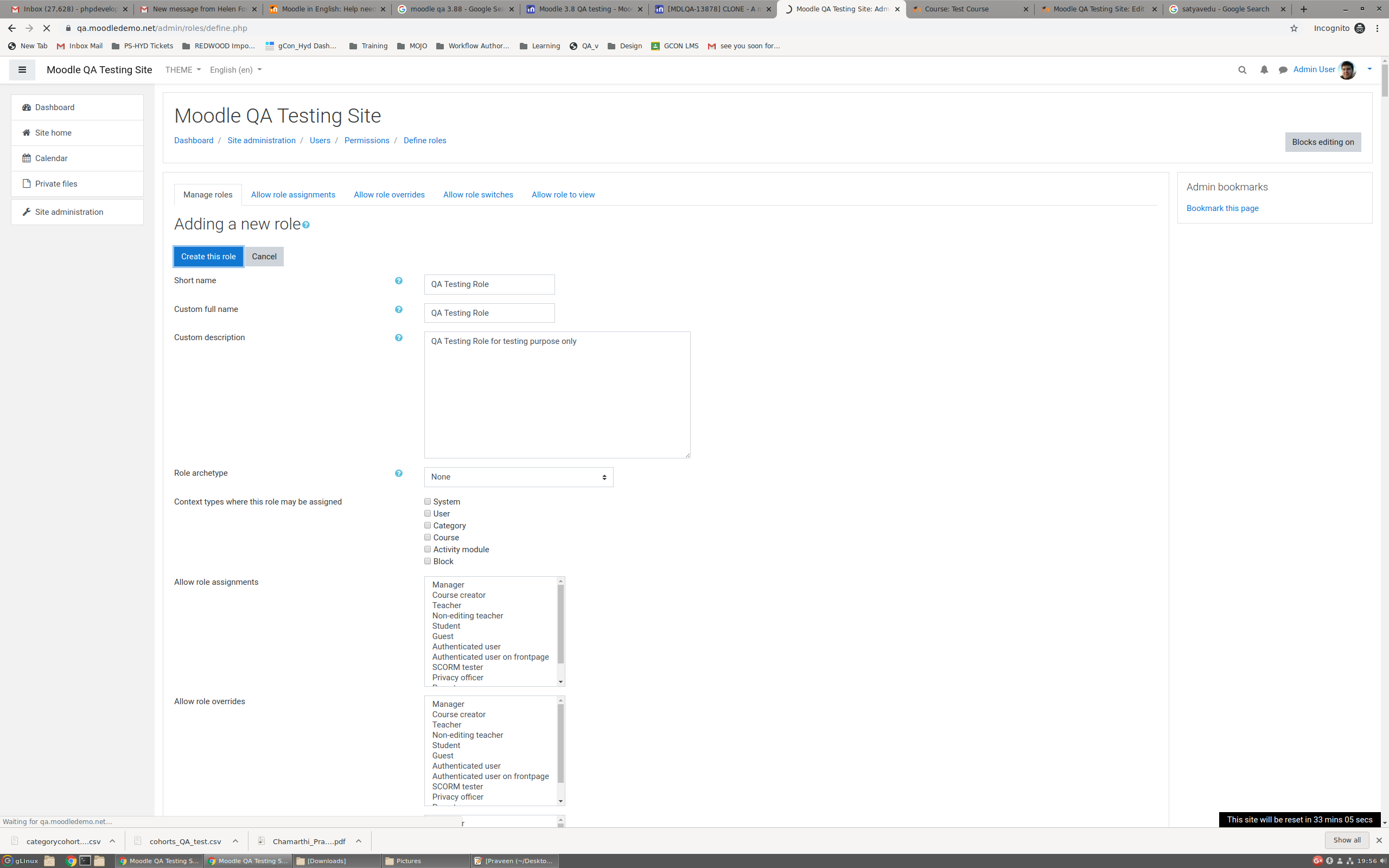Check the User context type
The width and height of the screenshot is (1389, 868).
pyautogui.click(x=427, y=513)
